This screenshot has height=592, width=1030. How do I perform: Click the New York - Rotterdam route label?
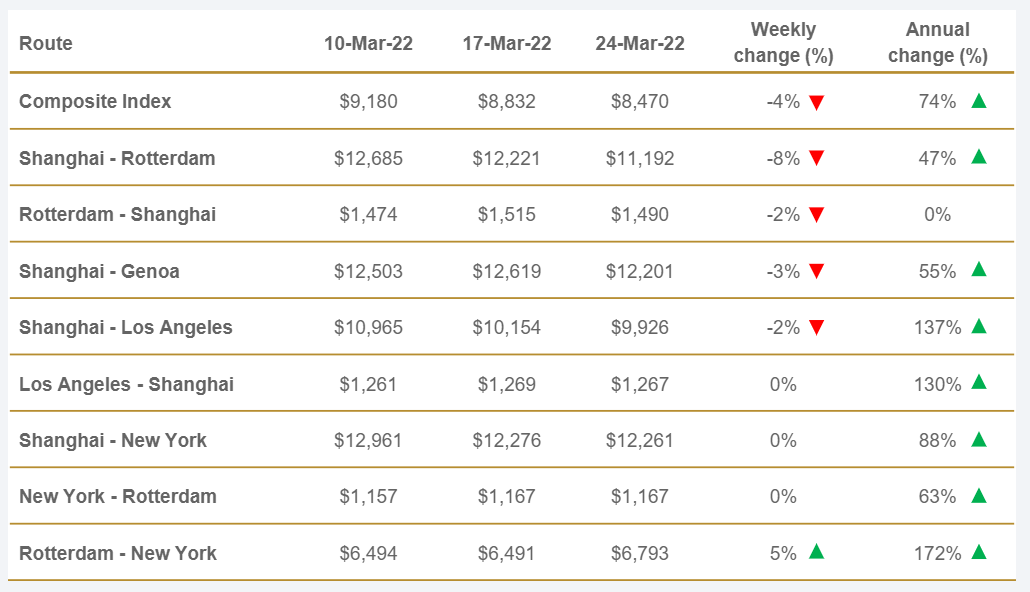coord(118,496)
